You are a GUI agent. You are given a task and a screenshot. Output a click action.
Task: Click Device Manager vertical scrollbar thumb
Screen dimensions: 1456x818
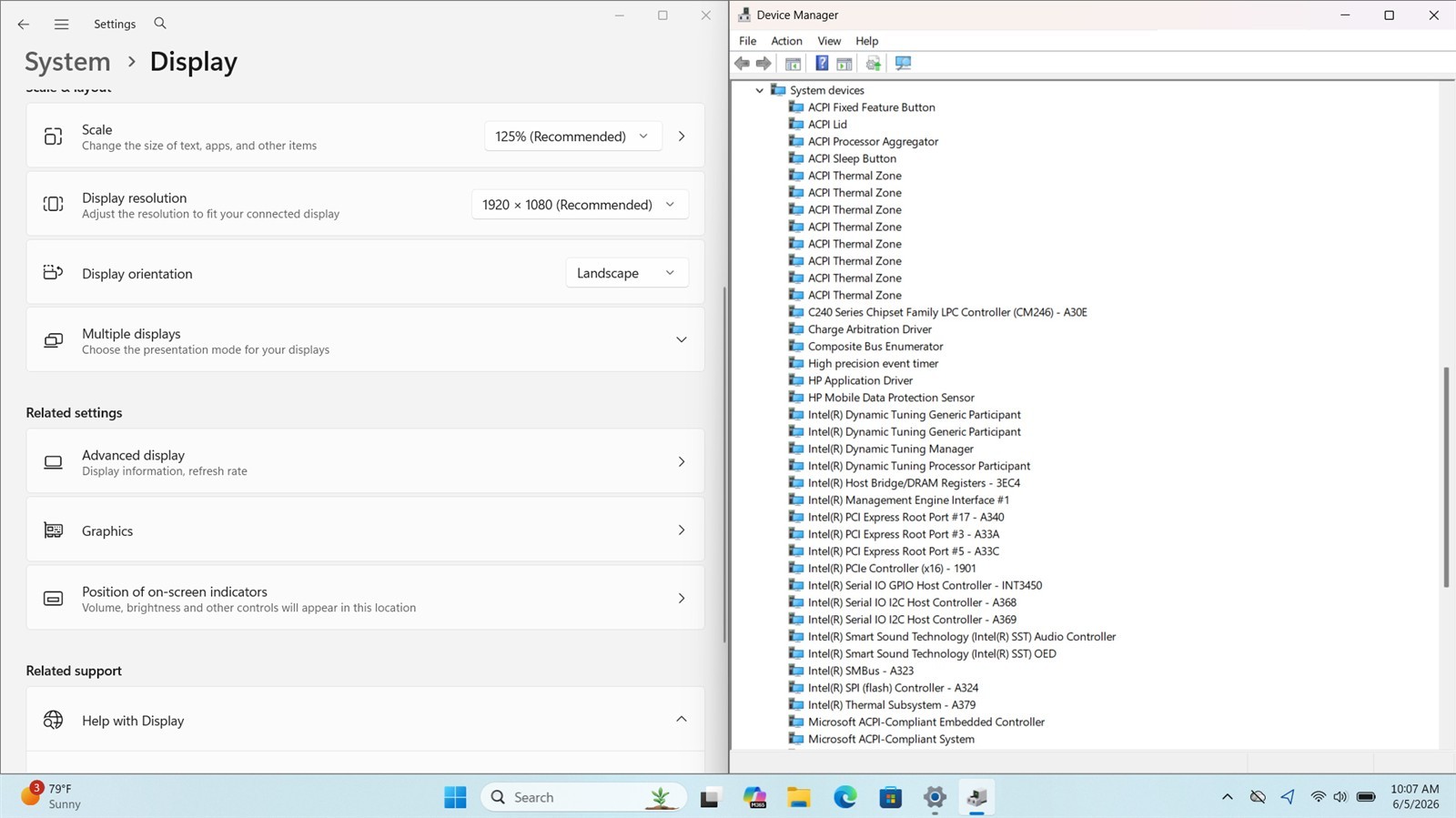[x=1445, y=478]
